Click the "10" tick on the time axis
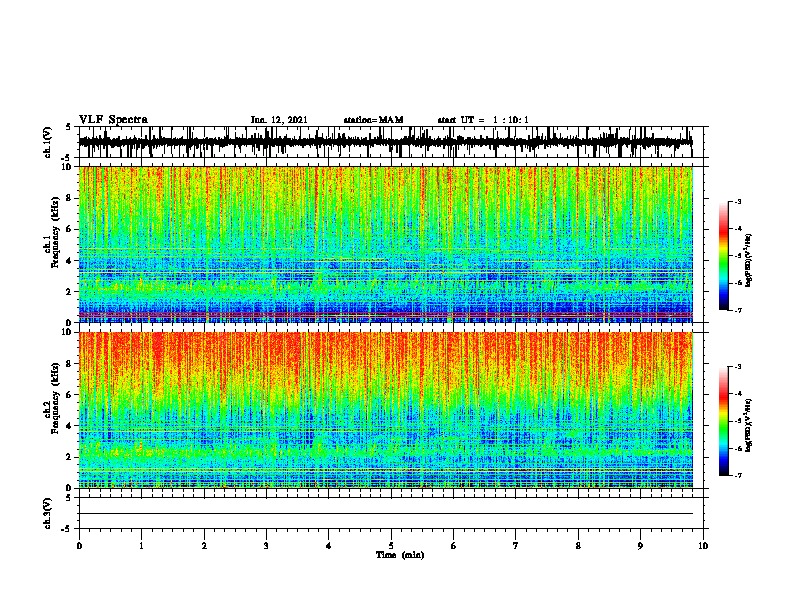Image resolution: width=792 pixels, height=612 pixels. tap(703, 546)
